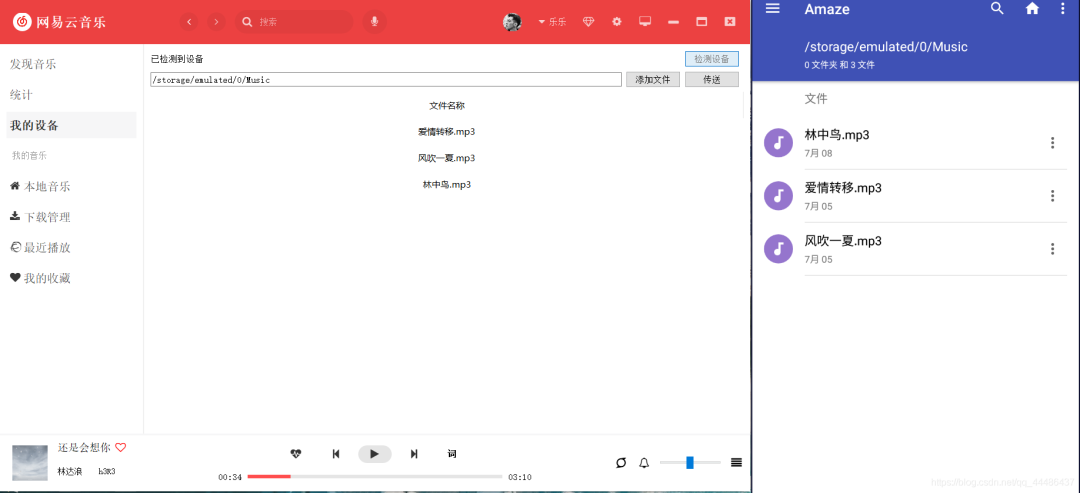Open the user avatar profile picture

(x=512, y=22)
